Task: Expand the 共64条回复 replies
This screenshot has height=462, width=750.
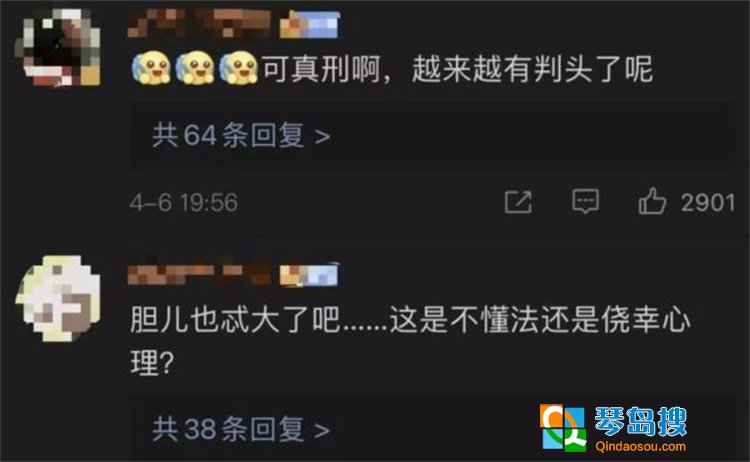Action: [x=241, y=135]
